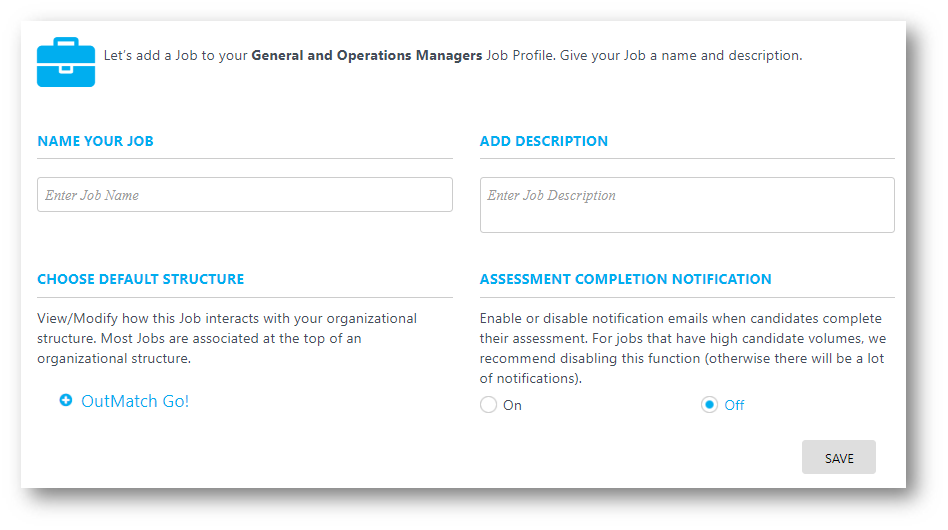Click the SAVE button

[x=839, y=457]
